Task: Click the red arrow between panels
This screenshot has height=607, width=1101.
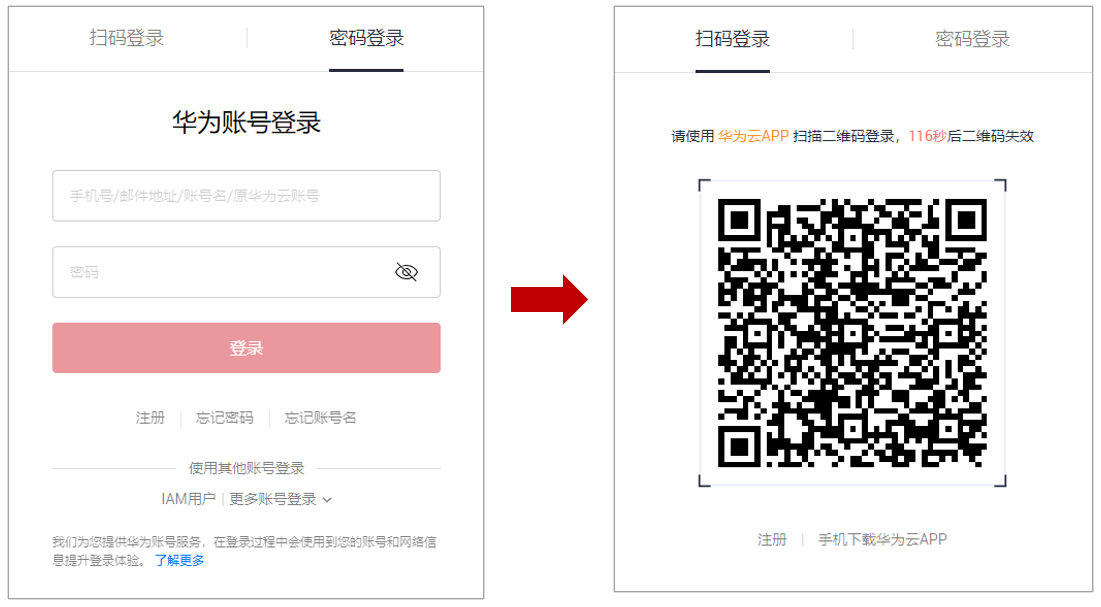Action: tap(549, 300)
